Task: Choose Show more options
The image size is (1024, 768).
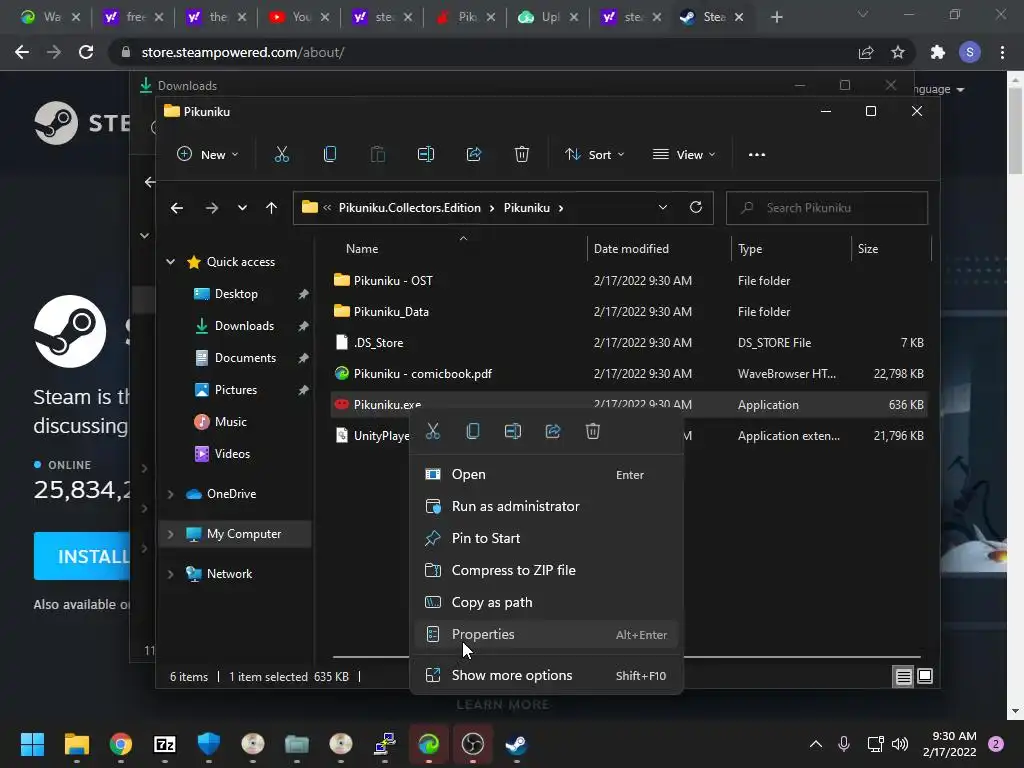Action: pyautogui.click(x=547, y=676)
